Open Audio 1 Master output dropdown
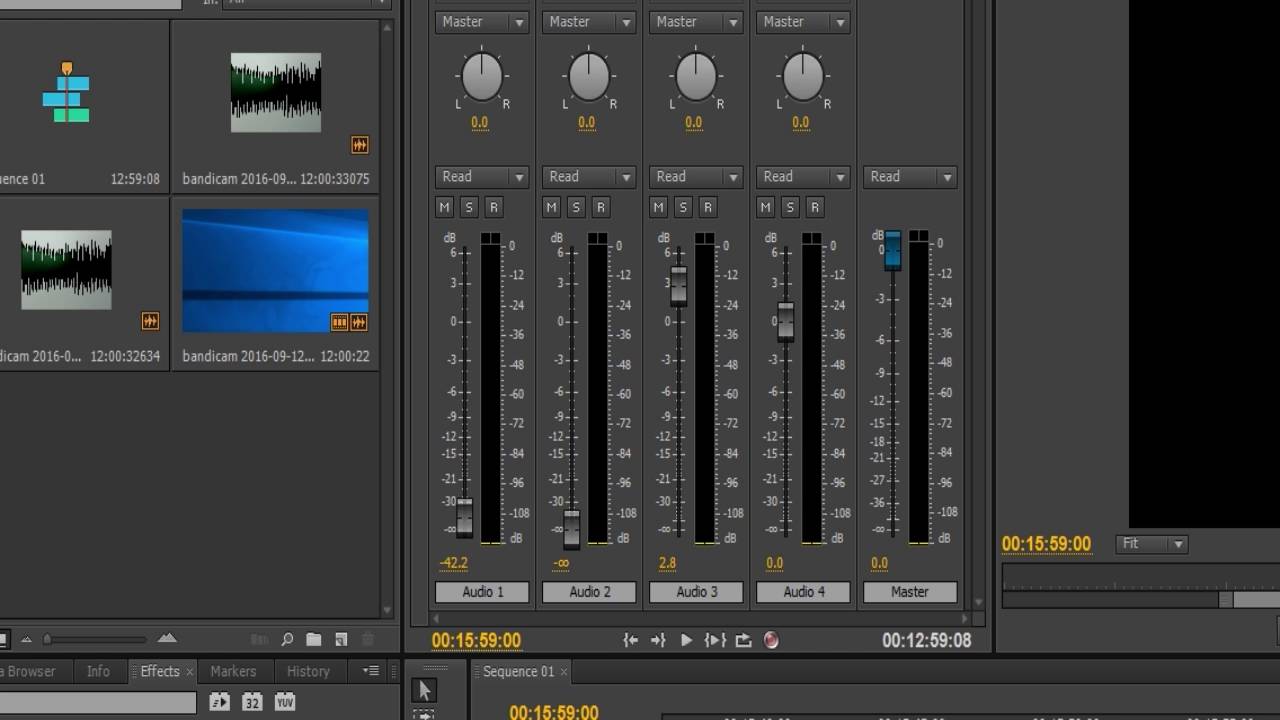The image size is (1280, 720). 482,22
